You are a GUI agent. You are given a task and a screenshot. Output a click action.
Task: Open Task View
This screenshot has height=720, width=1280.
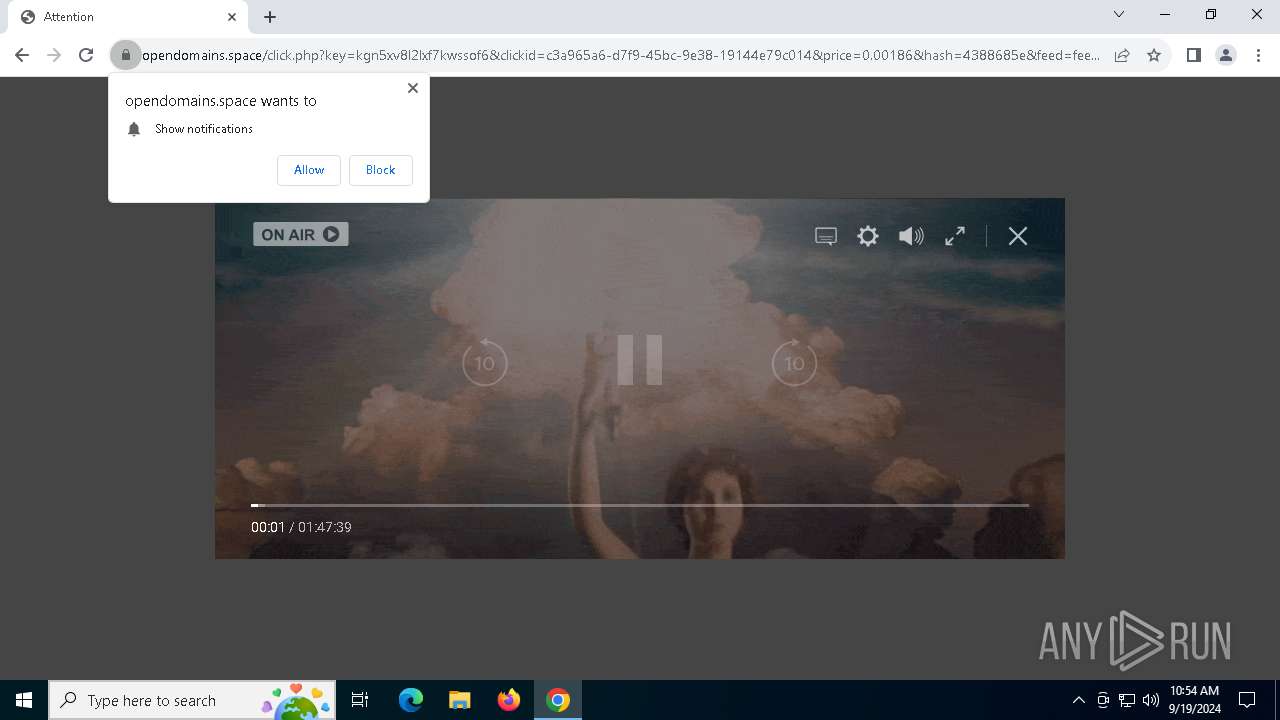[360, 700]
